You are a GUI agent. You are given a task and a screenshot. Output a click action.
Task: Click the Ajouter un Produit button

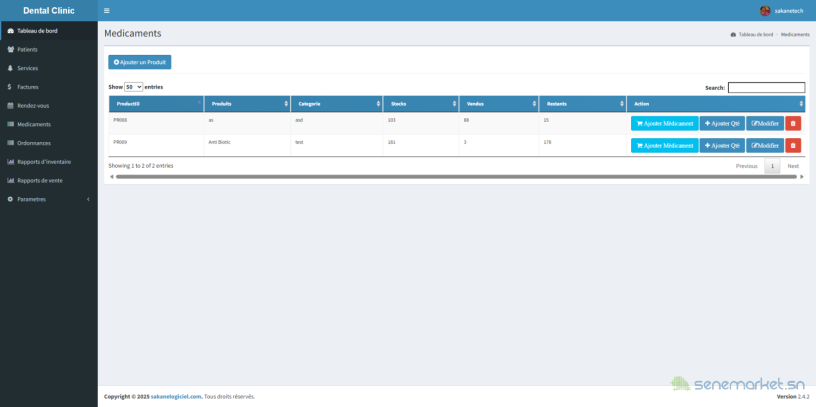139,62
